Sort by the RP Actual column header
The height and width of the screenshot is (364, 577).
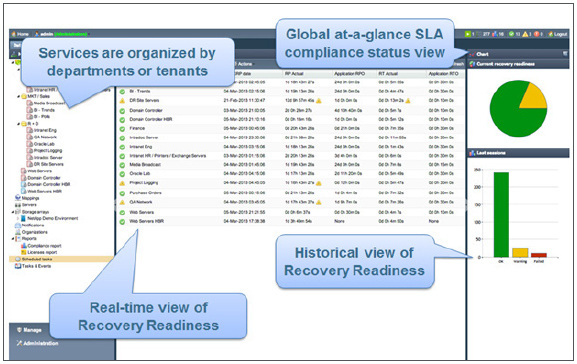click(x=293, y=74)
